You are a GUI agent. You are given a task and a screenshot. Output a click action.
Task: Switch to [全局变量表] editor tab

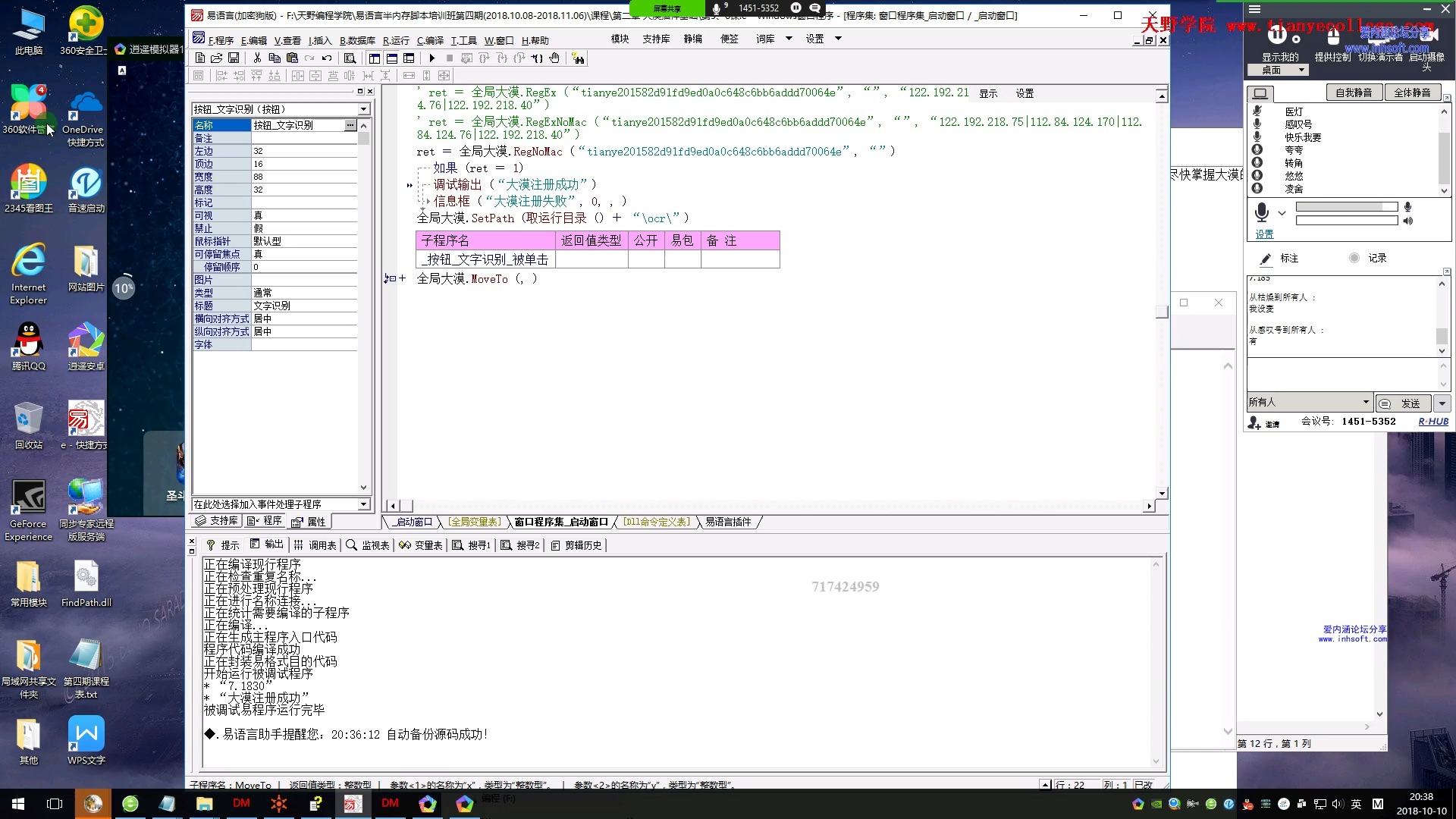pyautogui.click(x=473, y=522)
